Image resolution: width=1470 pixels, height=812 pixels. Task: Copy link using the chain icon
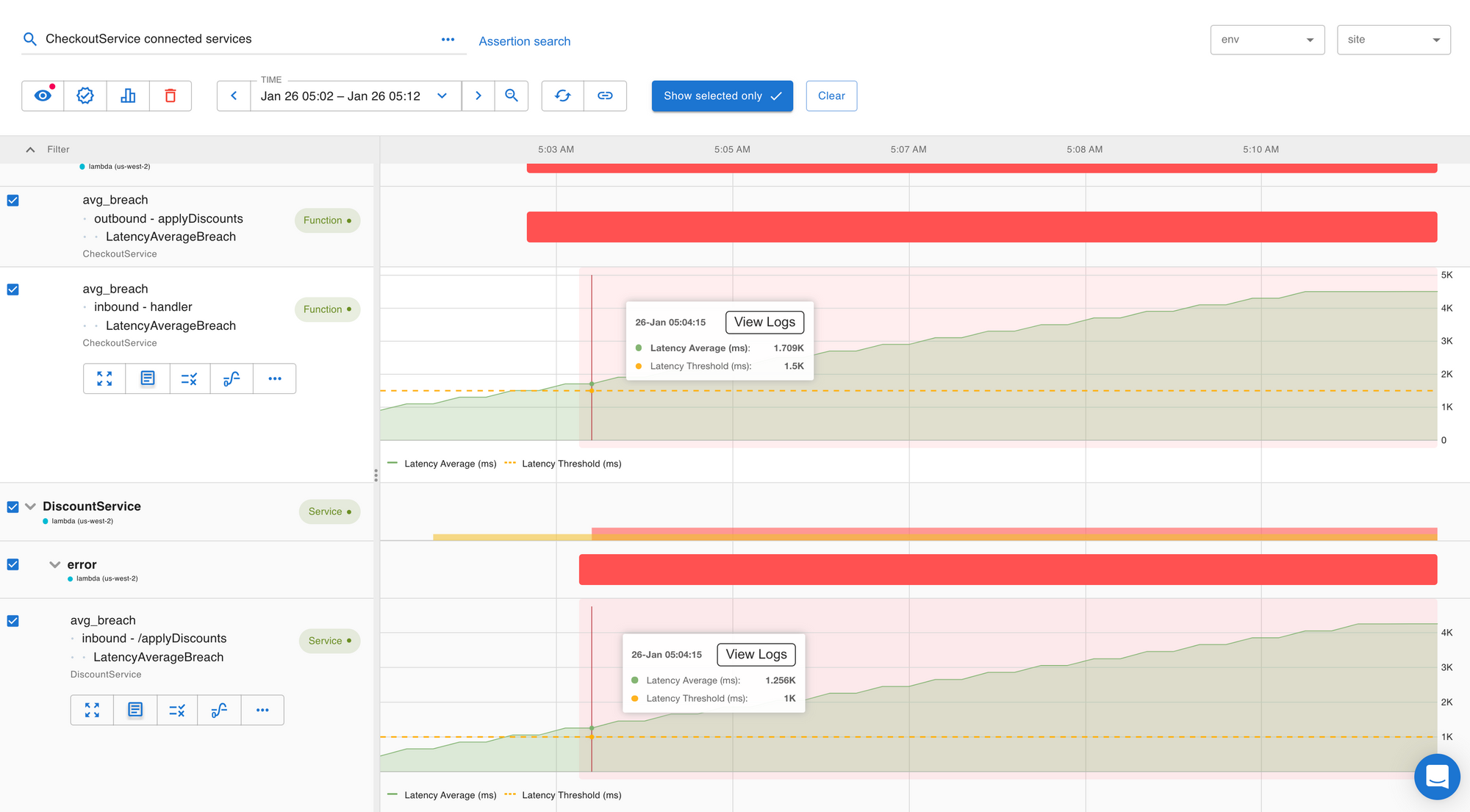click(605, 96)
